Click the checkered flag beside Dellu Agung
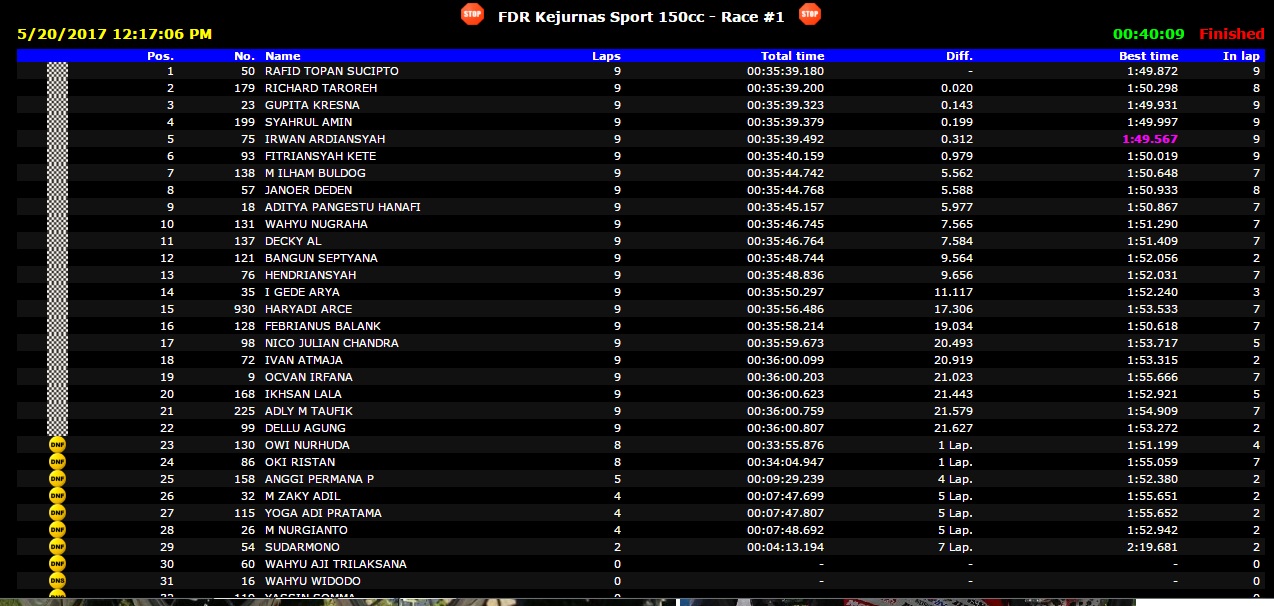The image size is (1274, 606). pos(57,428)
